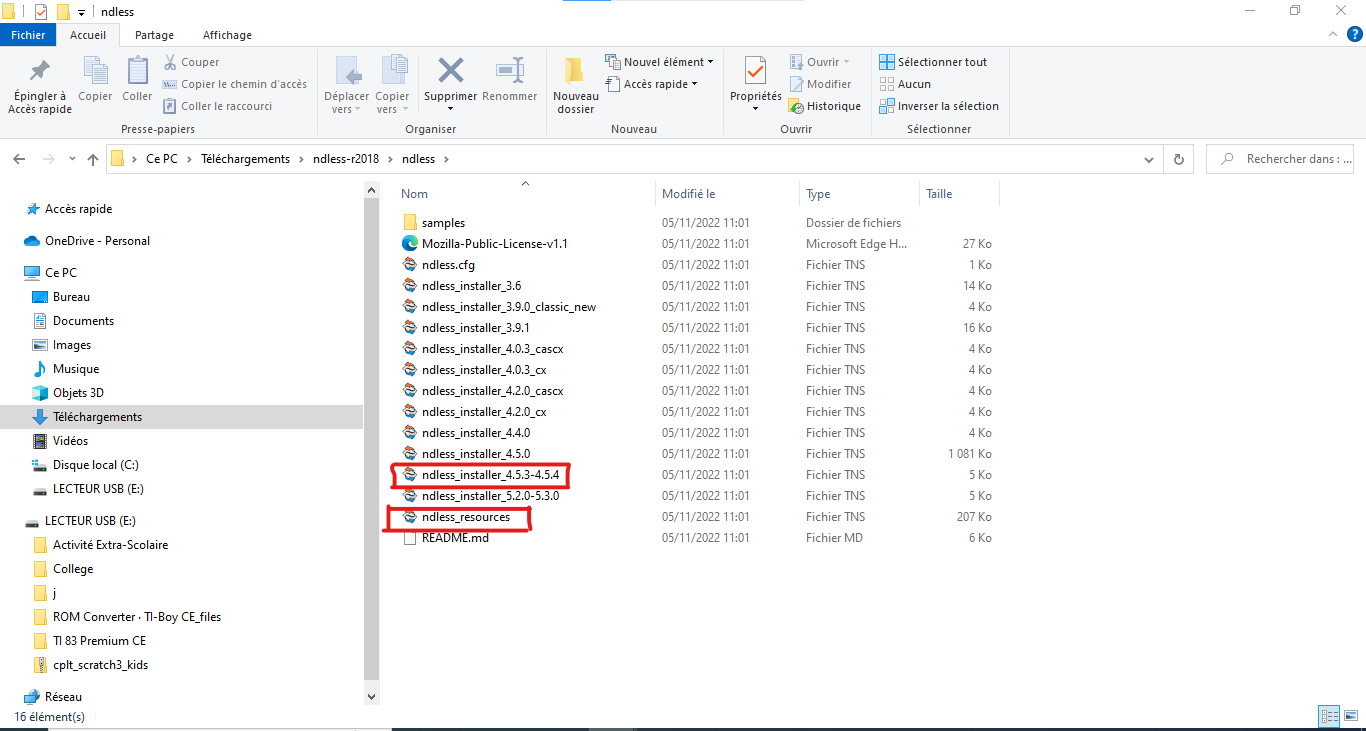Select Bureau in the navigation pane

click(x=71, y=297)
